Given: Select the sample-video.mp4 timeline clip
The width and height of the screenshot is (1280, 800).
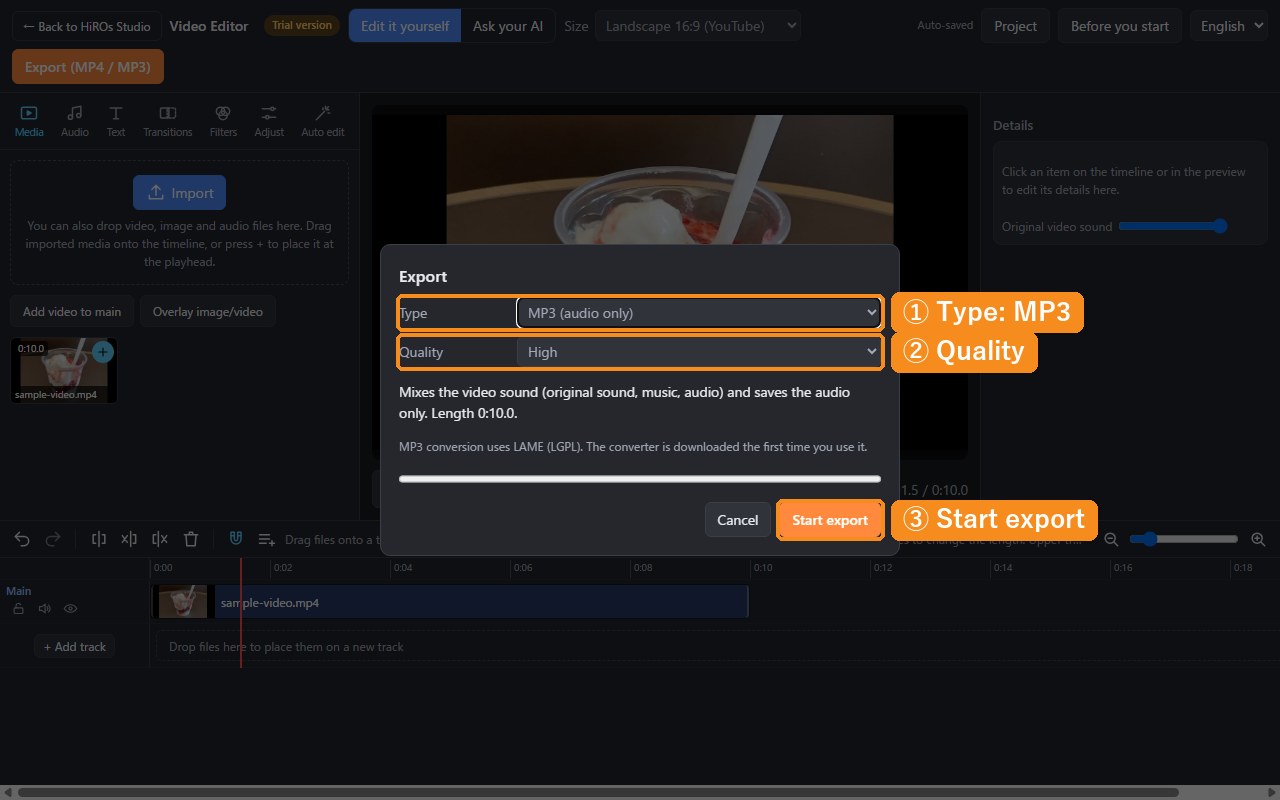Looking at the screenshot, I should pos(450,602).
